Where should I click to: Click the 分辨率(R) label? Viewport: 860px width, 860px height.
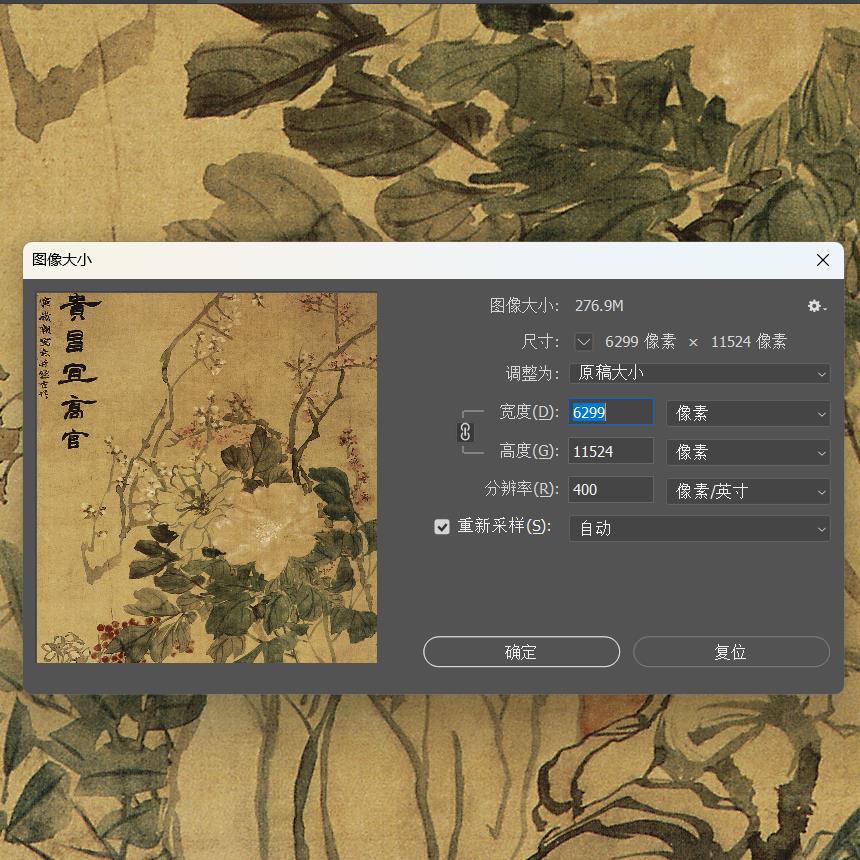[x=522, y=489]
